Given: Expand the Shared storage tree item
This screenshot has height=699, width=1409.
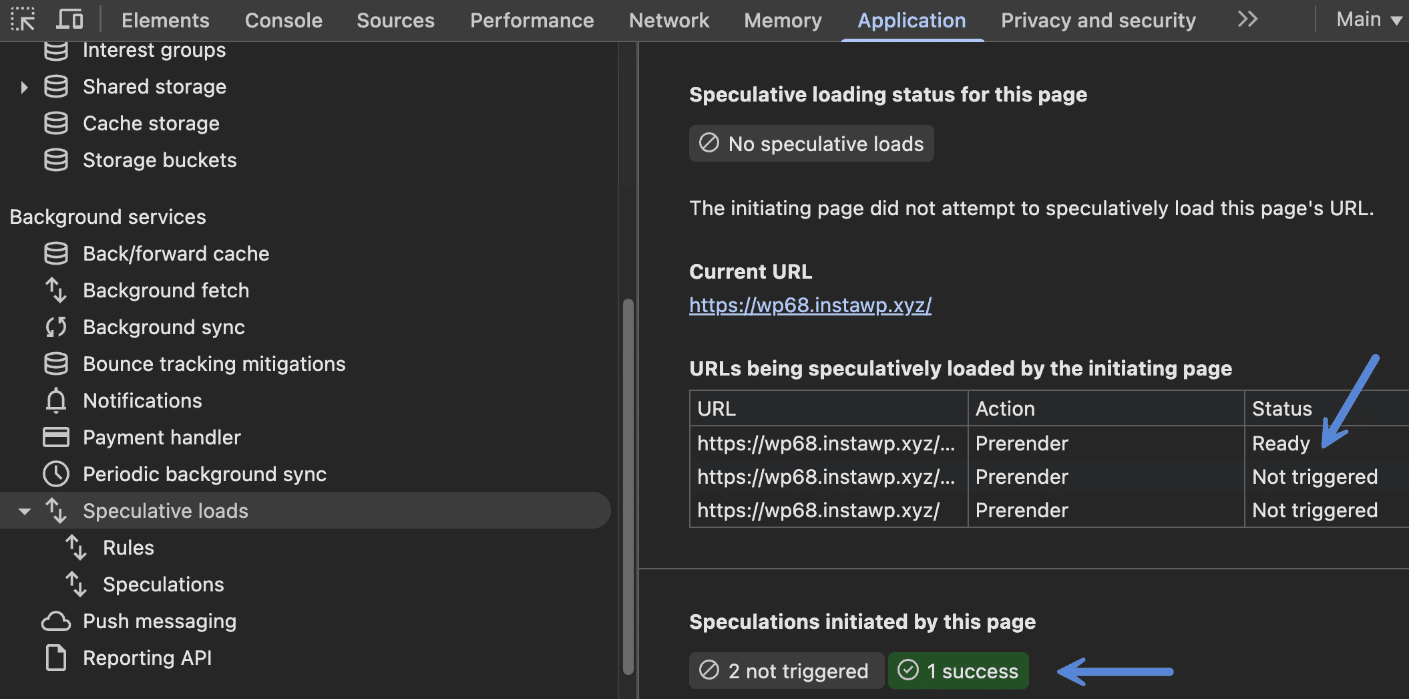Looking at the screenshot, I should point(24,87).
